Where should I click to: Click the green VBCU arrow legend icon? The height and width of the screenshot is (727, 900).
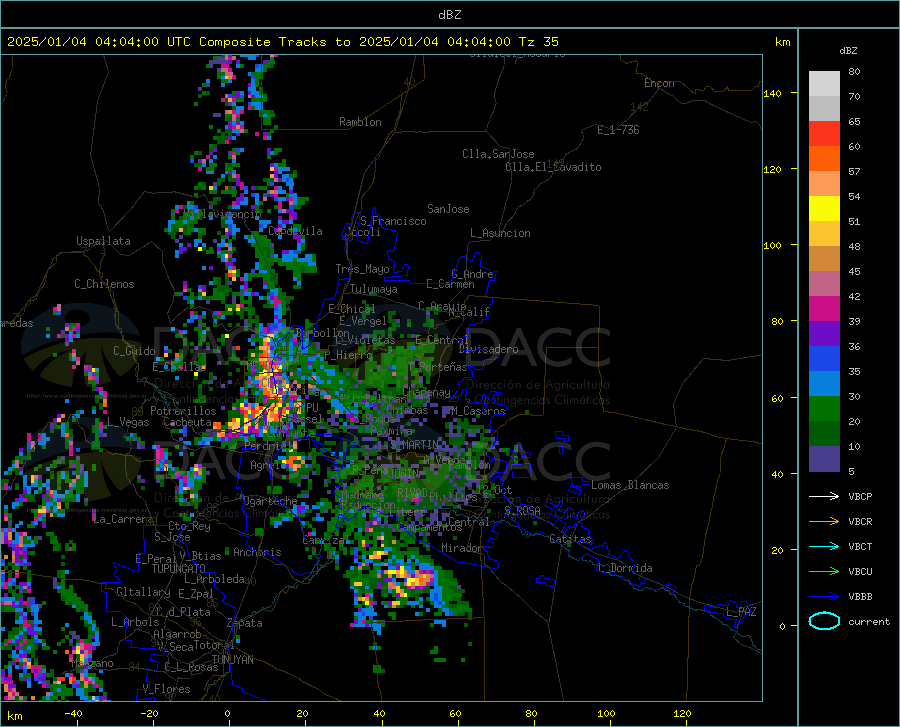(824, 571)
